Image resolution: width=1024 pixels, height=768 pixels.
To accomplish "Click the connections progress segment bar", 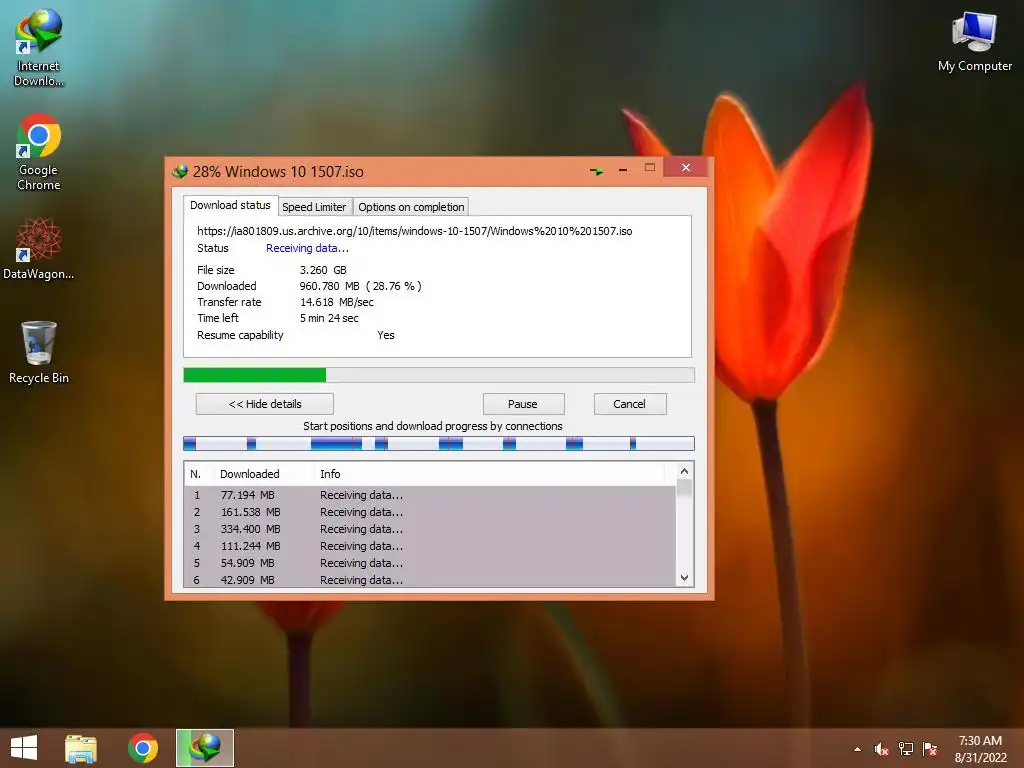I will [439, 444].
